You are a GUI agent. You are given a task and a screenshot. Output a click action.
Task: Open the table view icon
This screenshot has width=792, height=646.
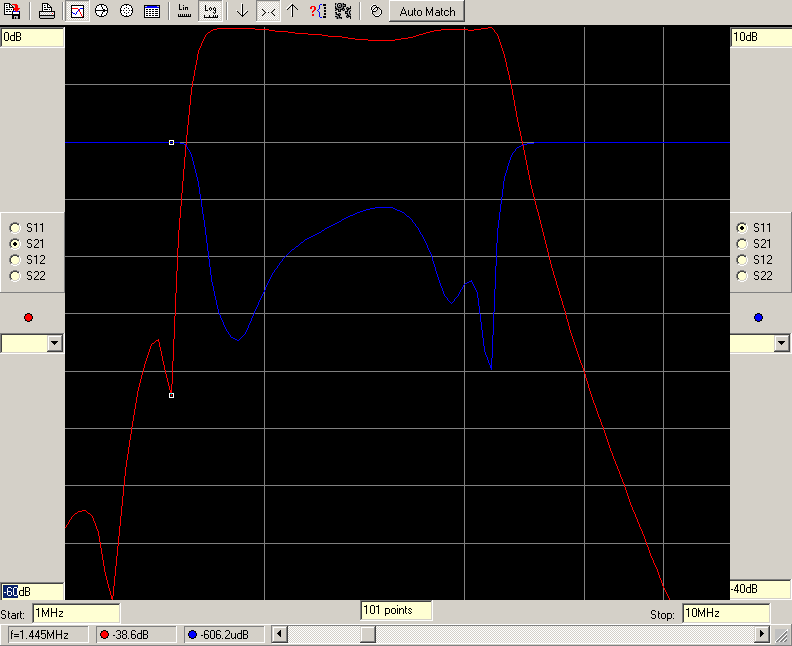tap(152, 11)
